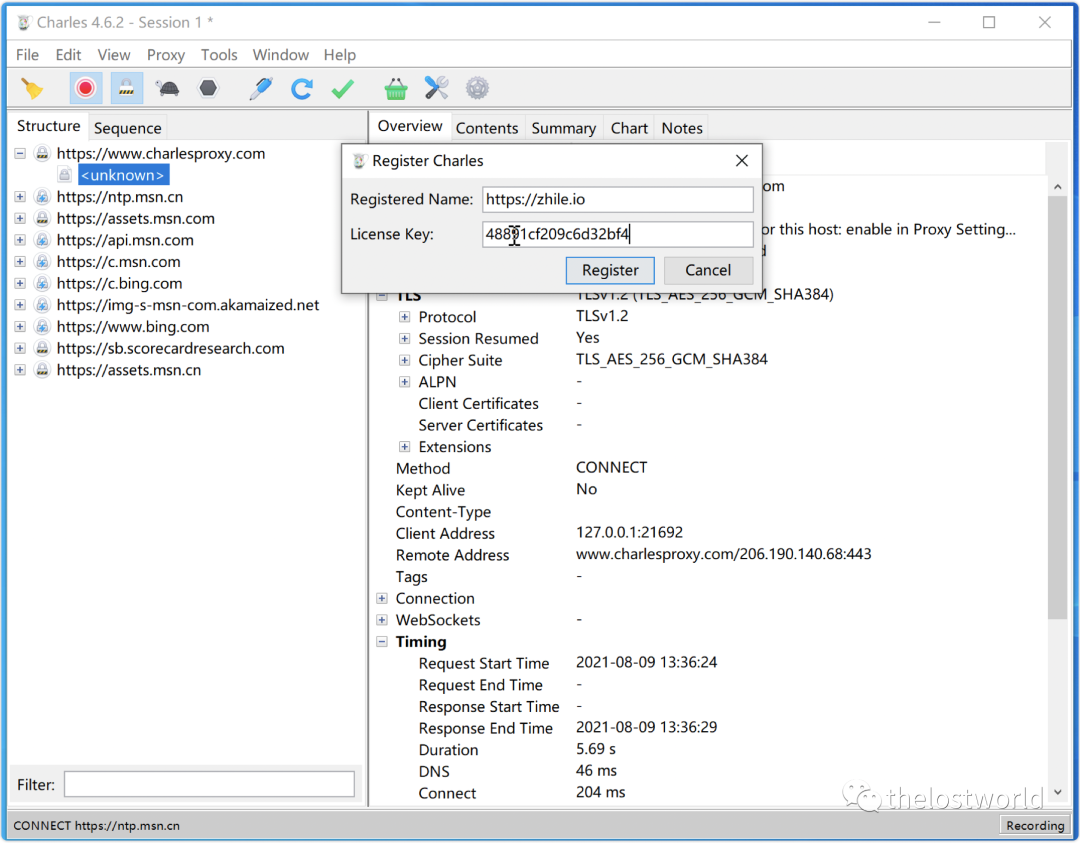Select the Remote Address value text
The width and height of the screenshot is (1080, 844).
723,555
